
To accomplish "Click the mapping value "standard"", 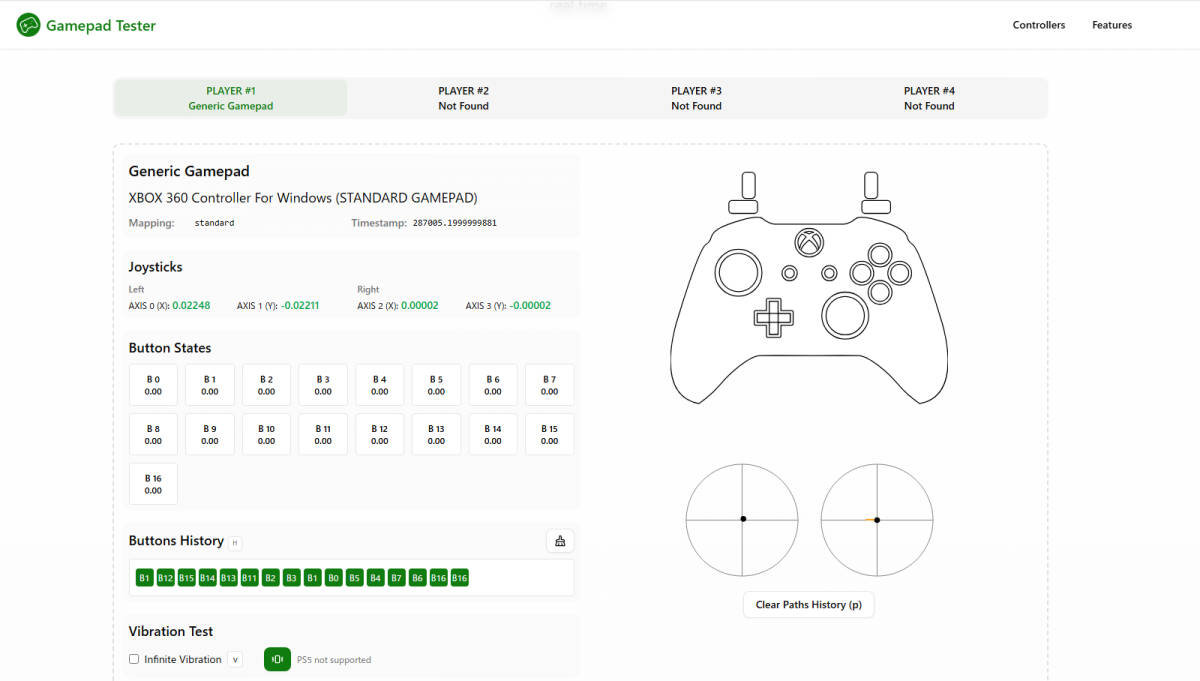I will click(x=214, y=223).
